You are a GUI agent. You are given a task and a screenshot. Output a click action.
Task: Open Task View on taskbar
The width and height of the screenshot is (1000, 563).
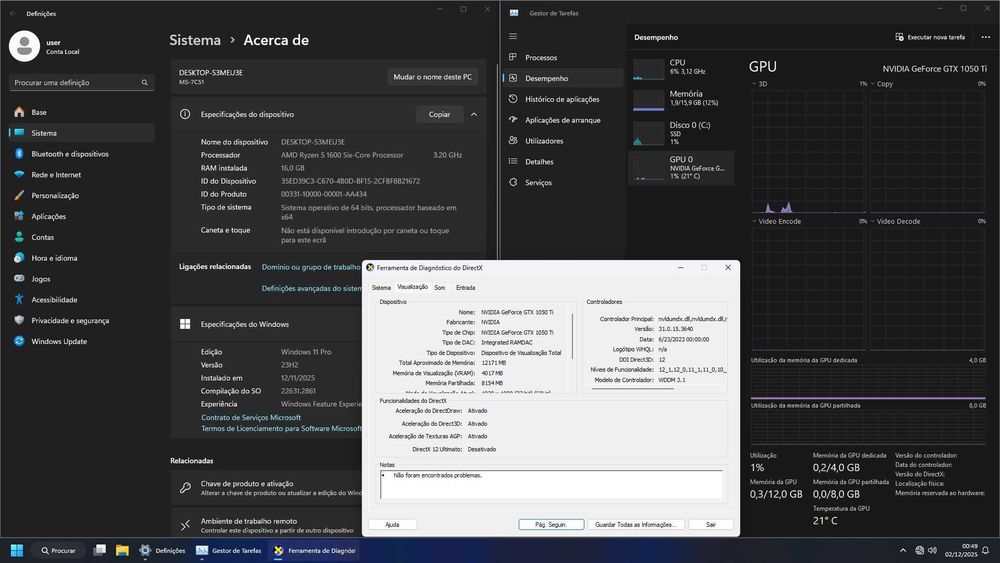(99, 550)
